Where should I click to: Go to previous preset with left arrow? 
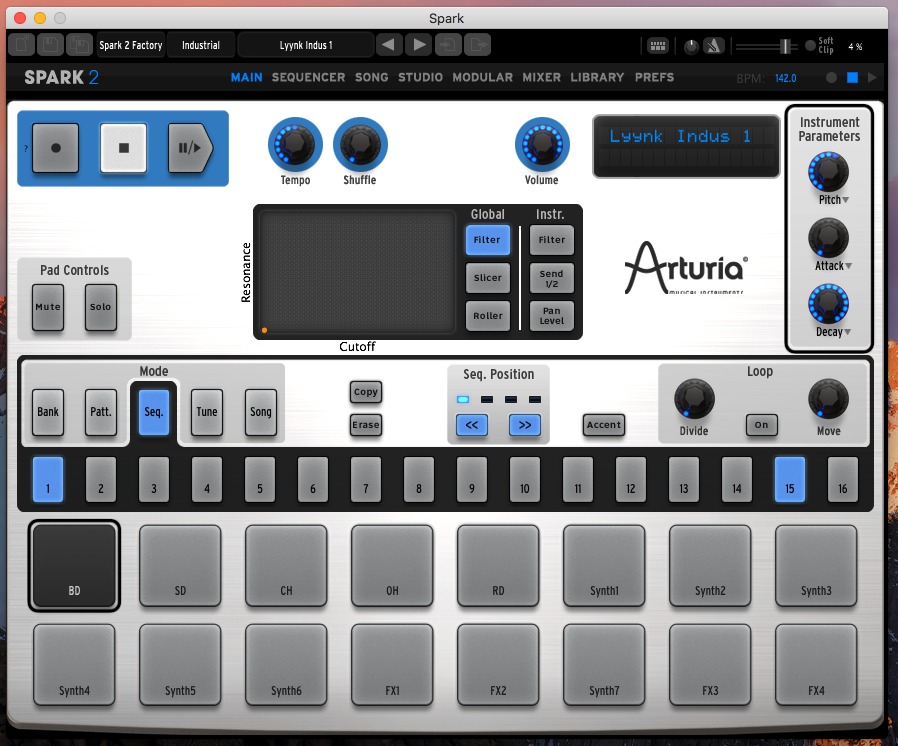(389, 45)
